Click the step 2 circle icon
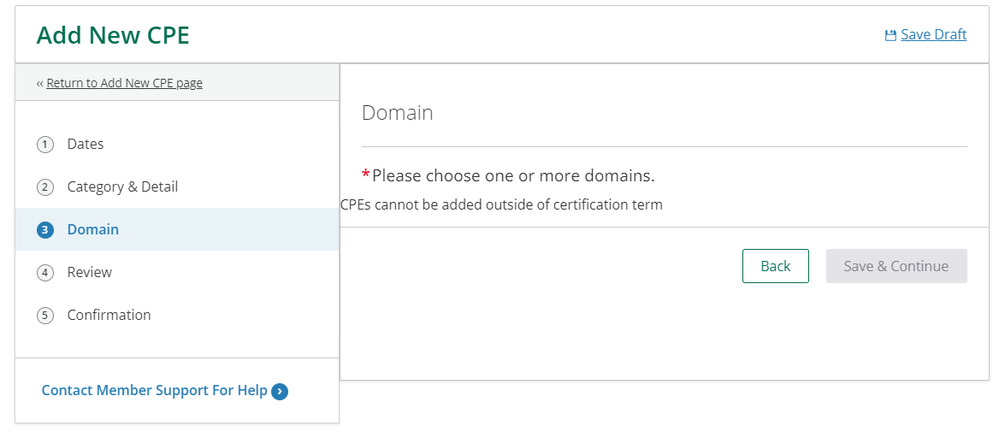This screenshot has height=432, width=999. (45, 188)
